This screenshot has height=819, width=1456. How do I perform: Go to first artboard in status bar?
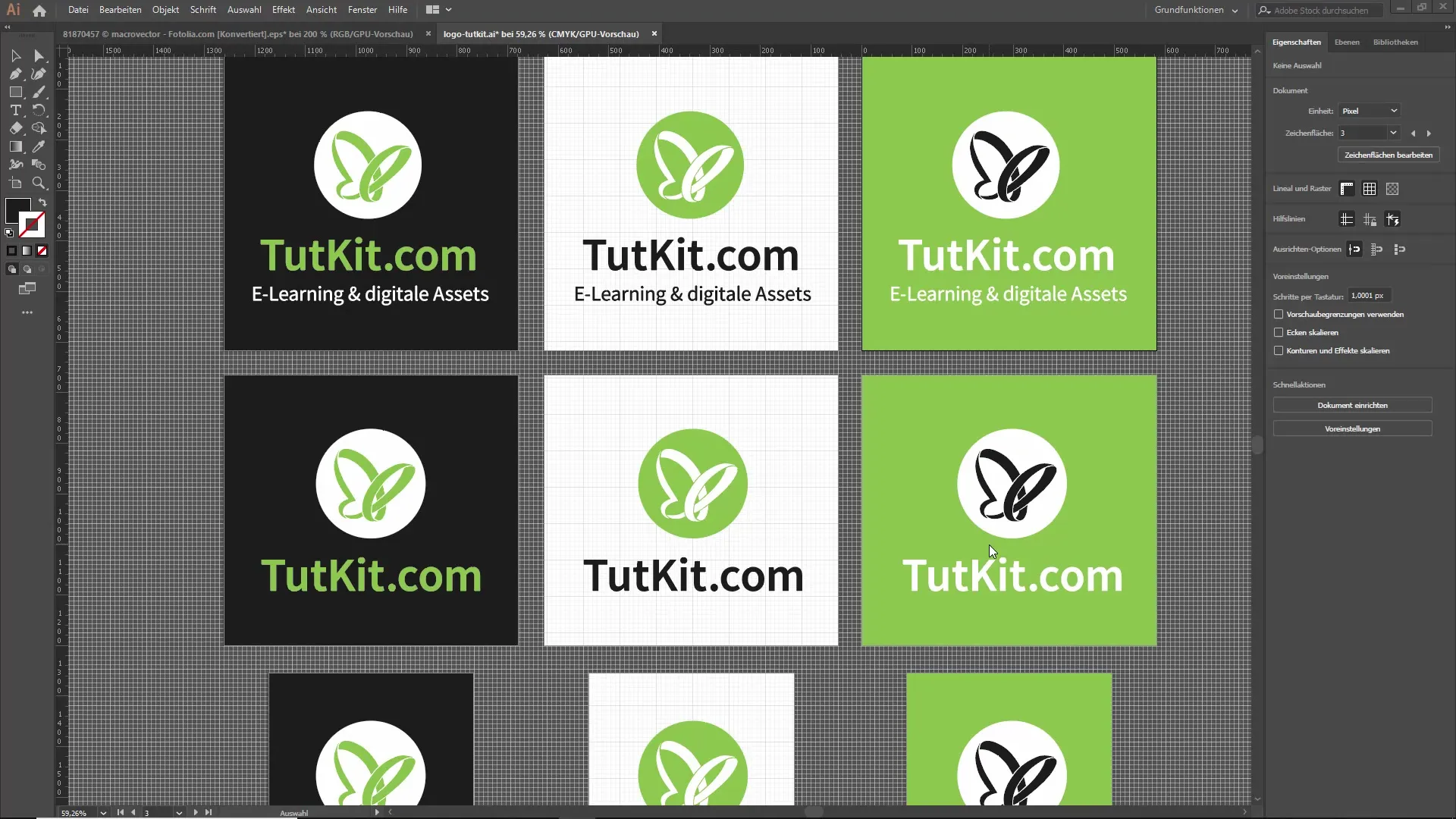pos(120,812)
